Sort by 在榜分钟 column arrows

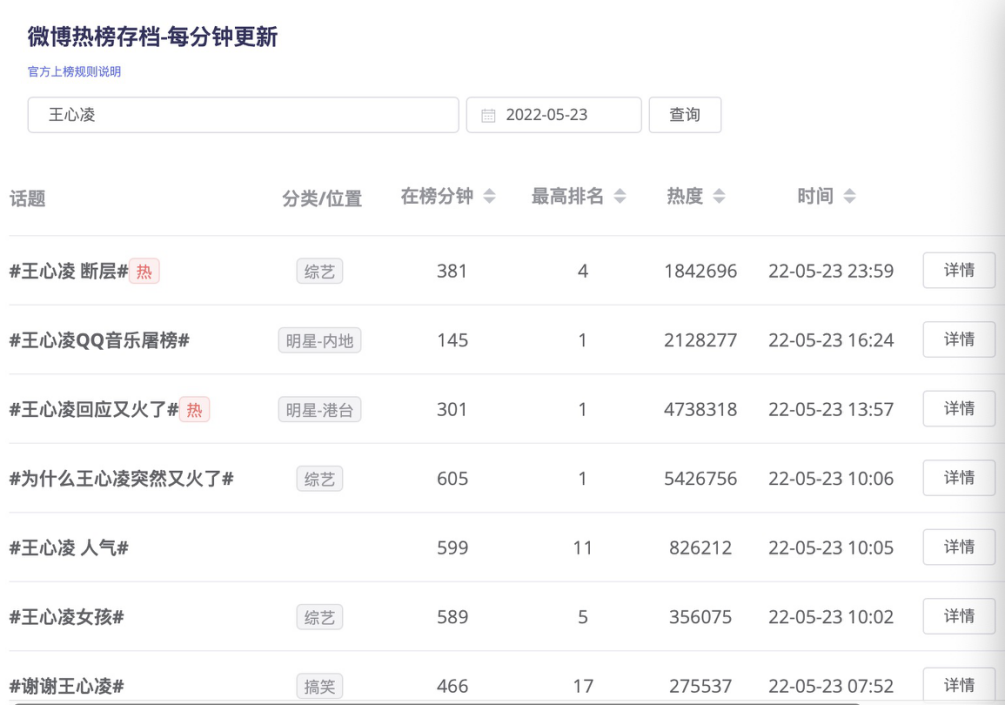pyautogui.click(x=489, y=197)
